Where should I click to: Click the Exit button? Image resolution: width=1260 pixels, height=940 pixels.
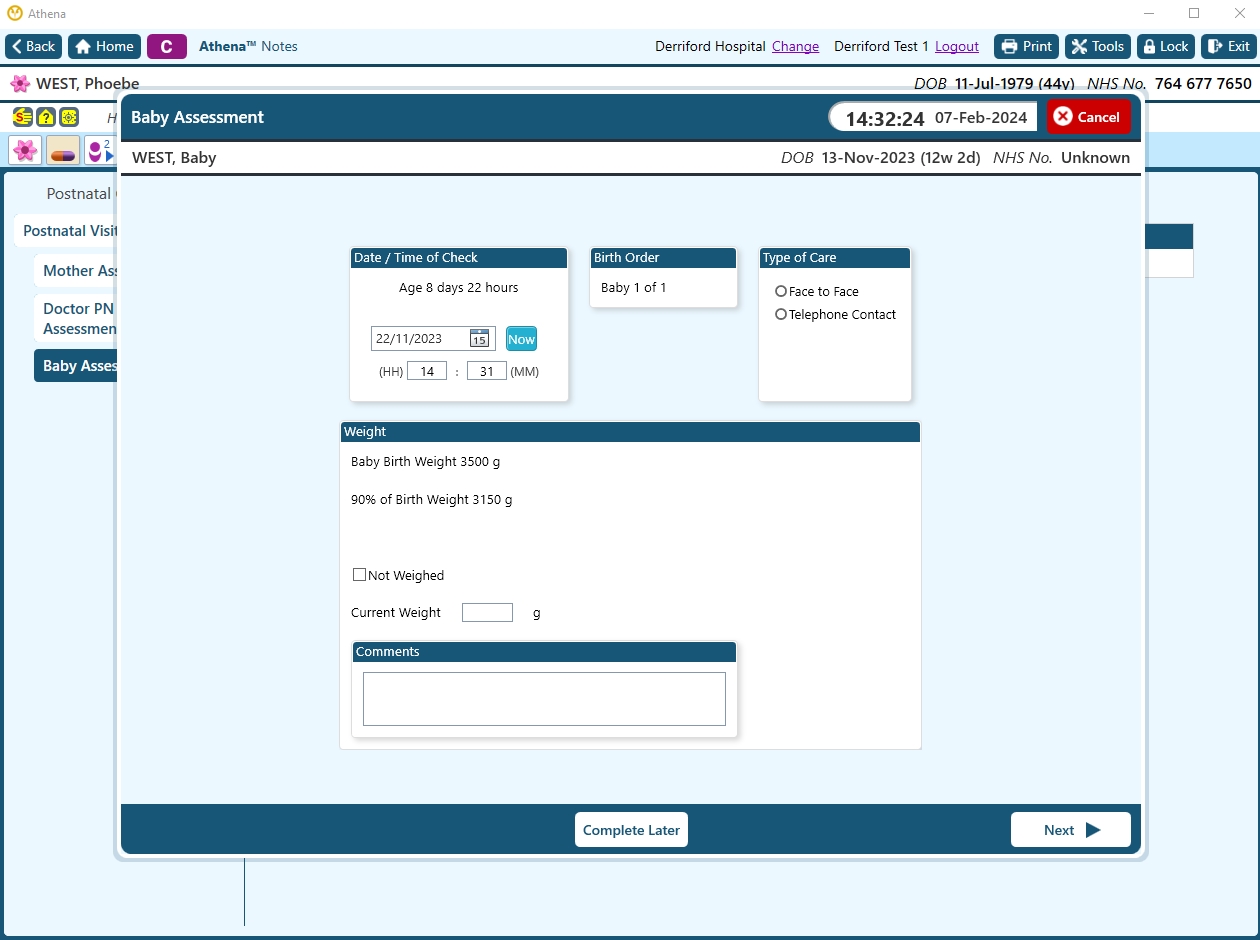[x=1229, y=46]
